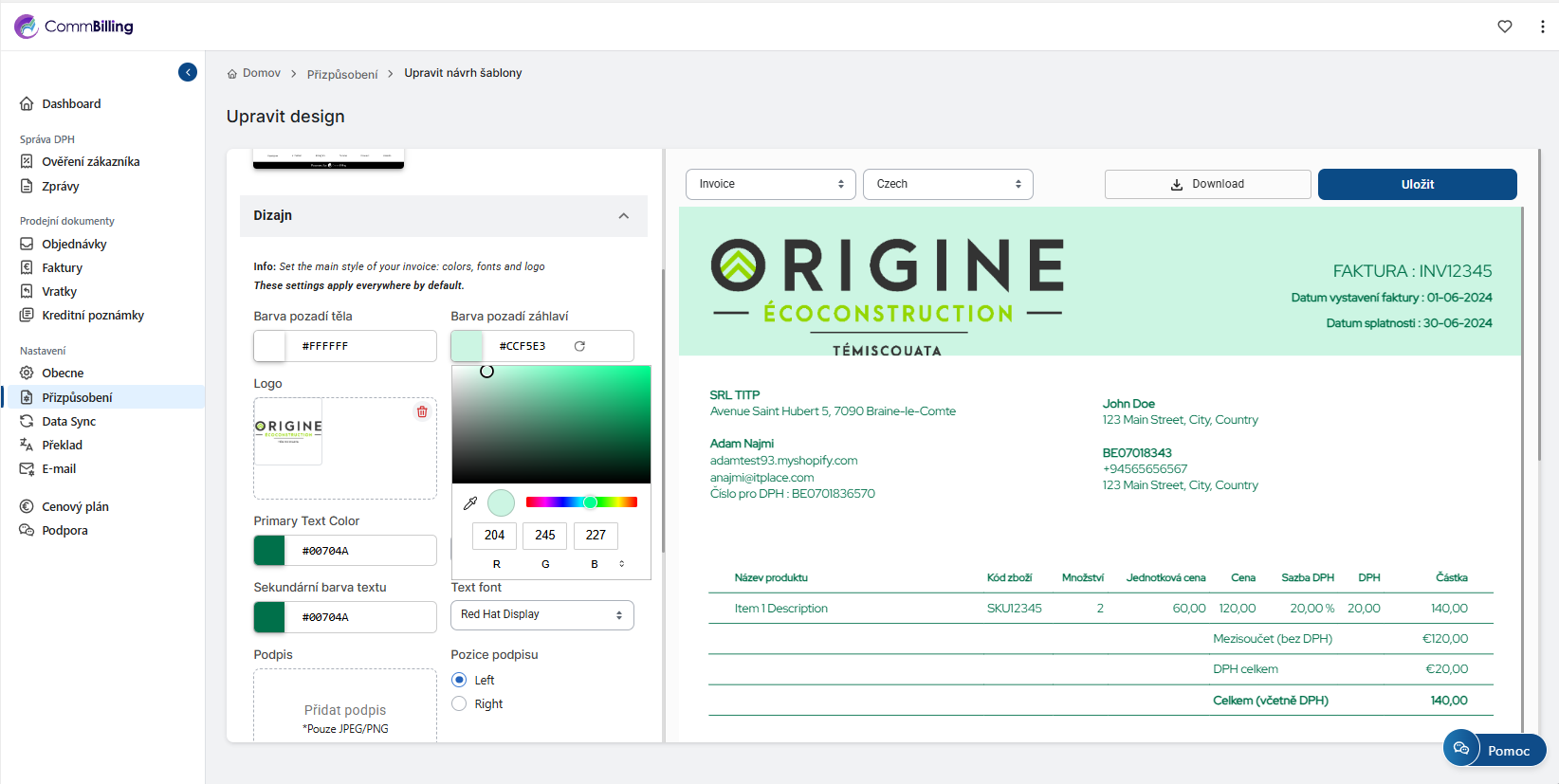
Task: Collapse the Dizajn section
Action: tap(623, 216)
